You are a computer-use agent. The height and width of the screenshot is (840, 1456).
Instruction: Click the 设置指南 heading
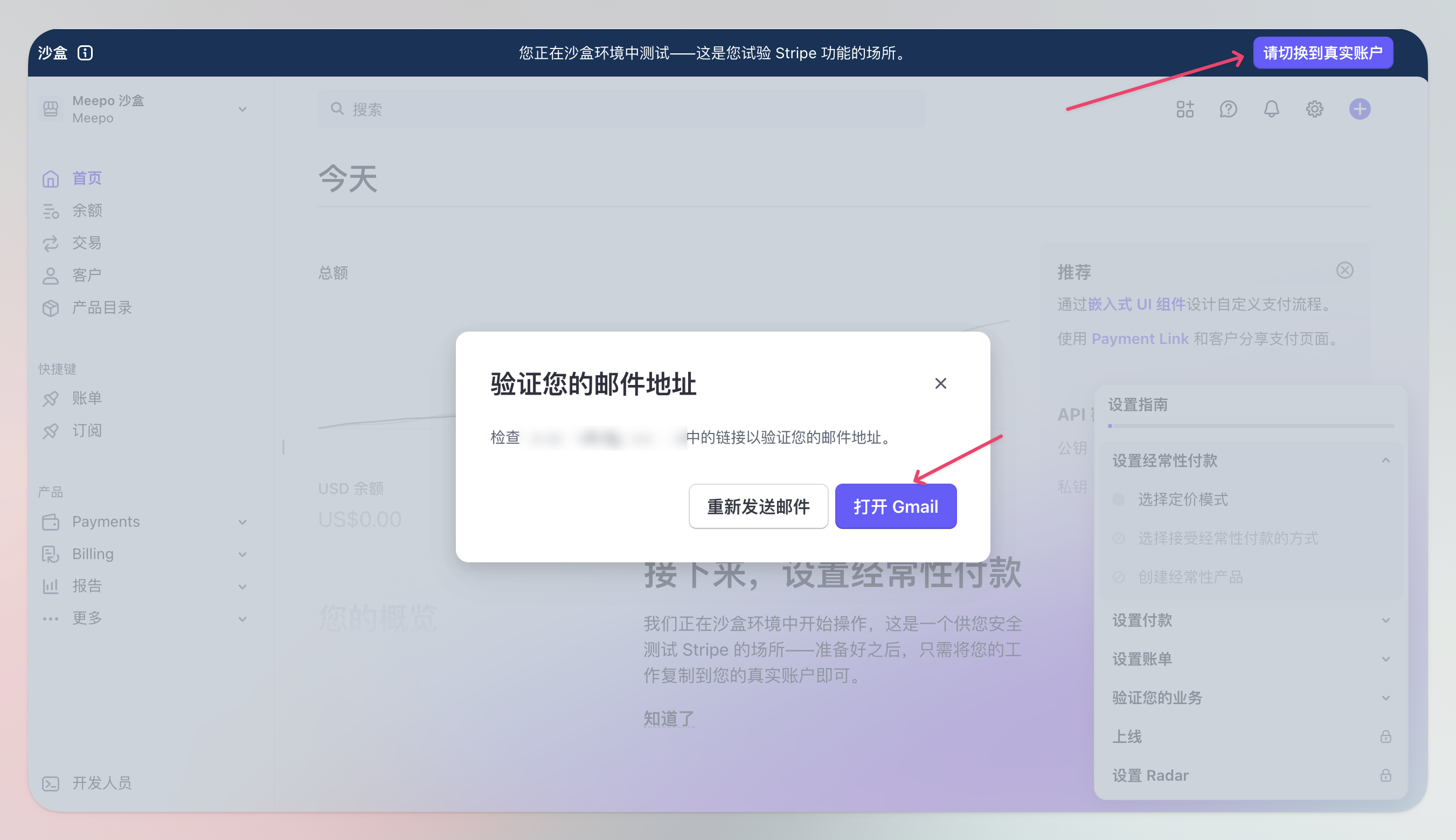pyautogui.click(x=1138, y=404)
